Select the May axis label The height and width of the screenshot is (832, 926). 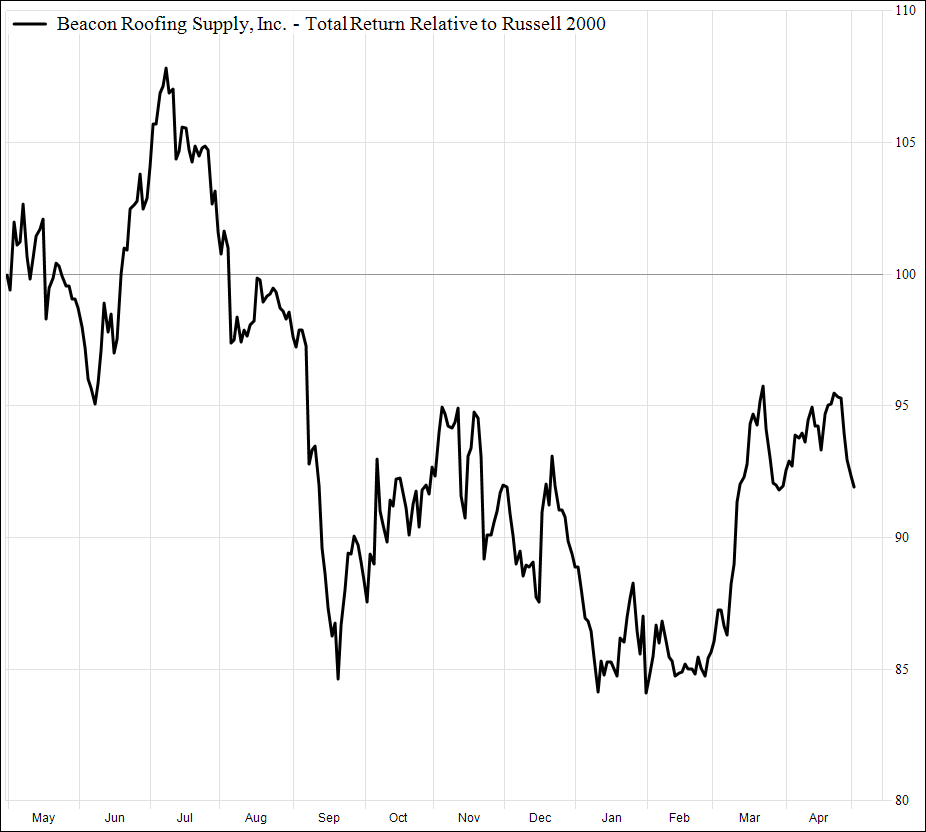43,817
